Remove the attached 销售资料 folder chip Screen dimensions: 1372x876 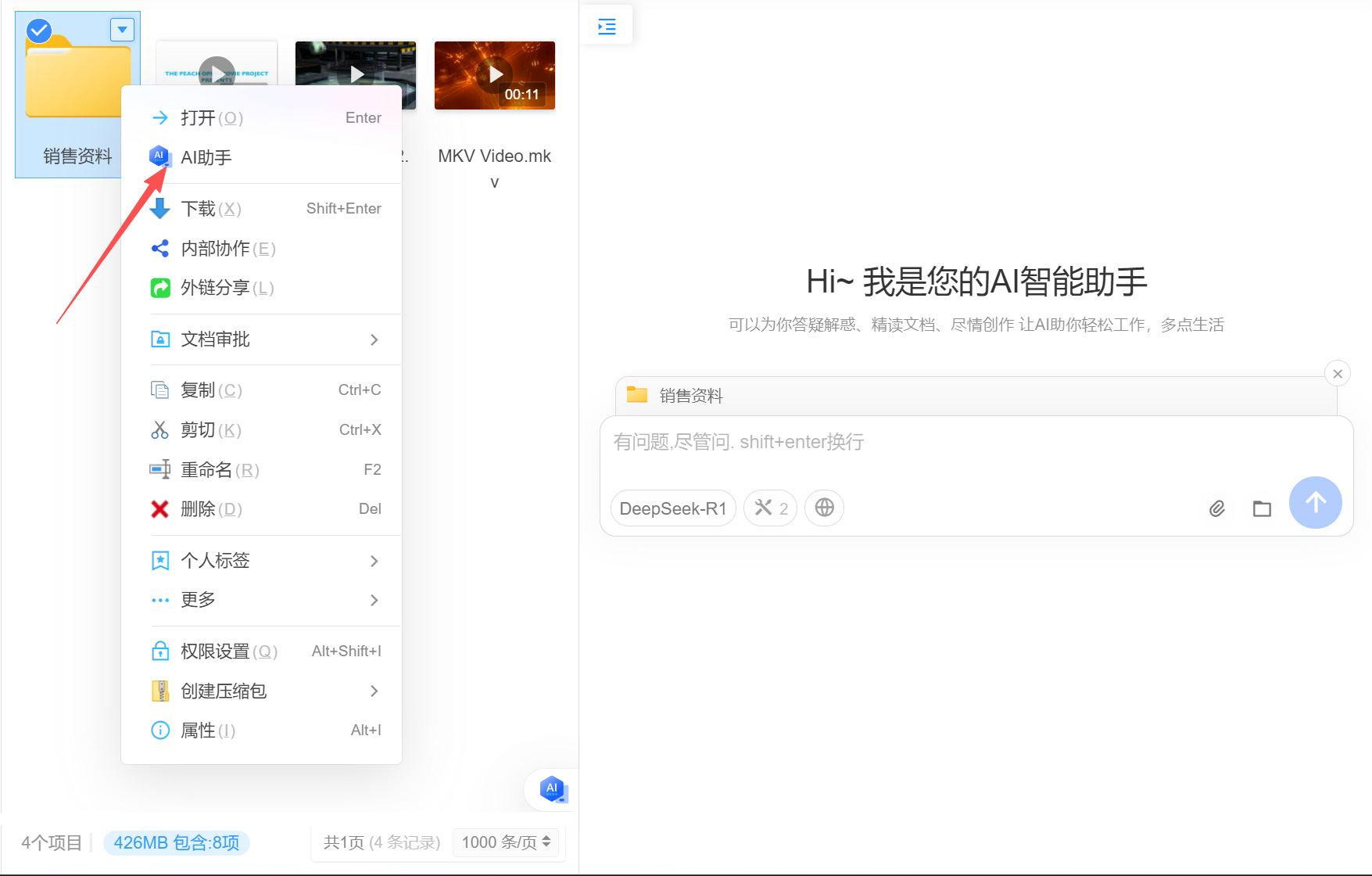pyautogui.click(x=1337, y=374)
